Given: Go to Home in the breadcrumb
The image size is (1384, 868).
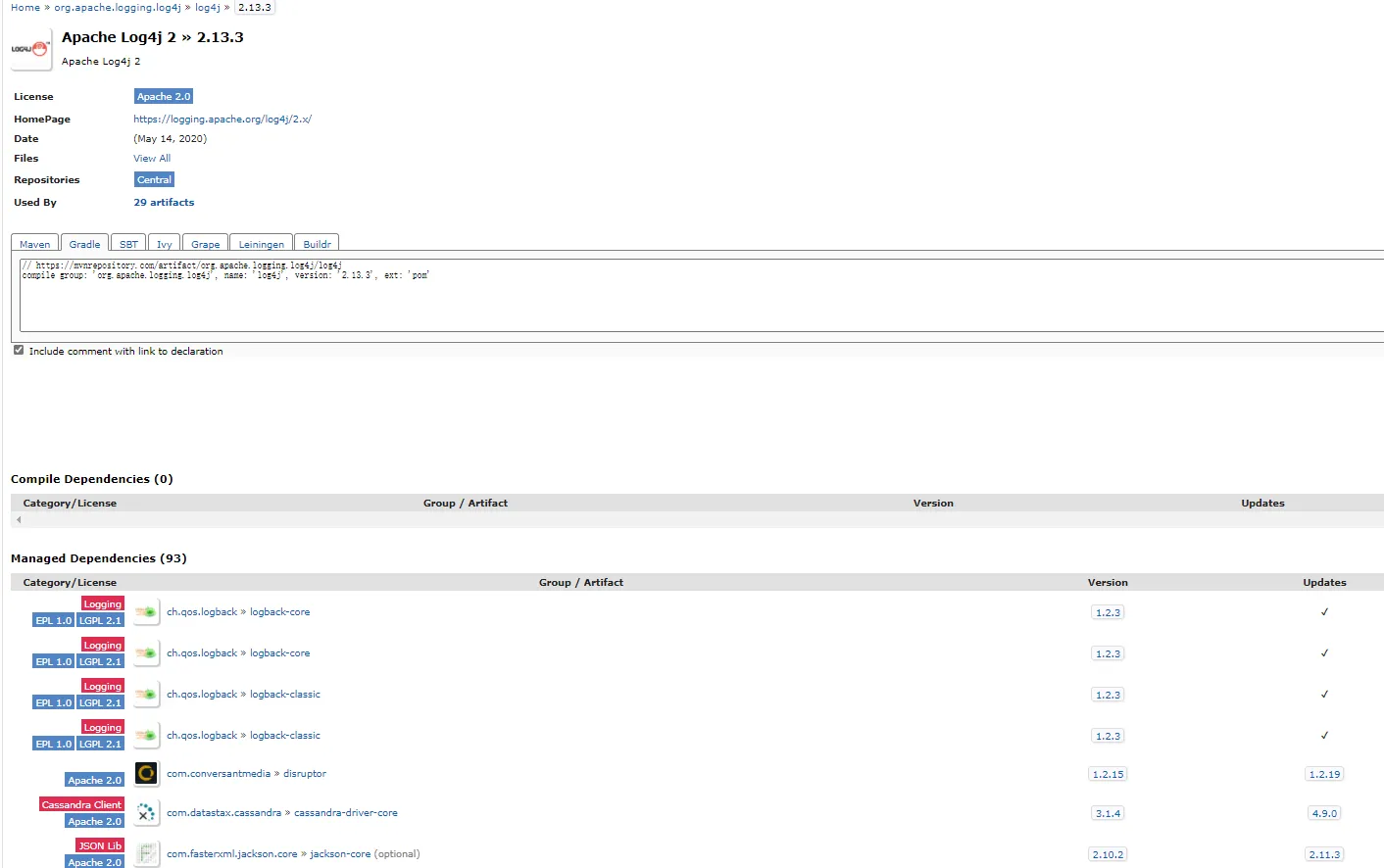Looking at the screenshot, I should pos(25,8).
